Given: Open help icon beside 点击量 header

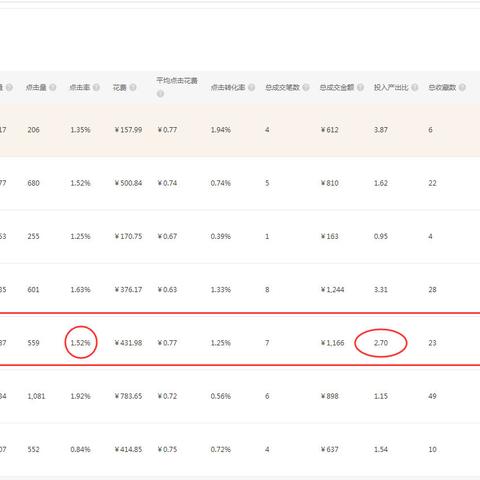Looking at the screenshot, I should 53,87.
